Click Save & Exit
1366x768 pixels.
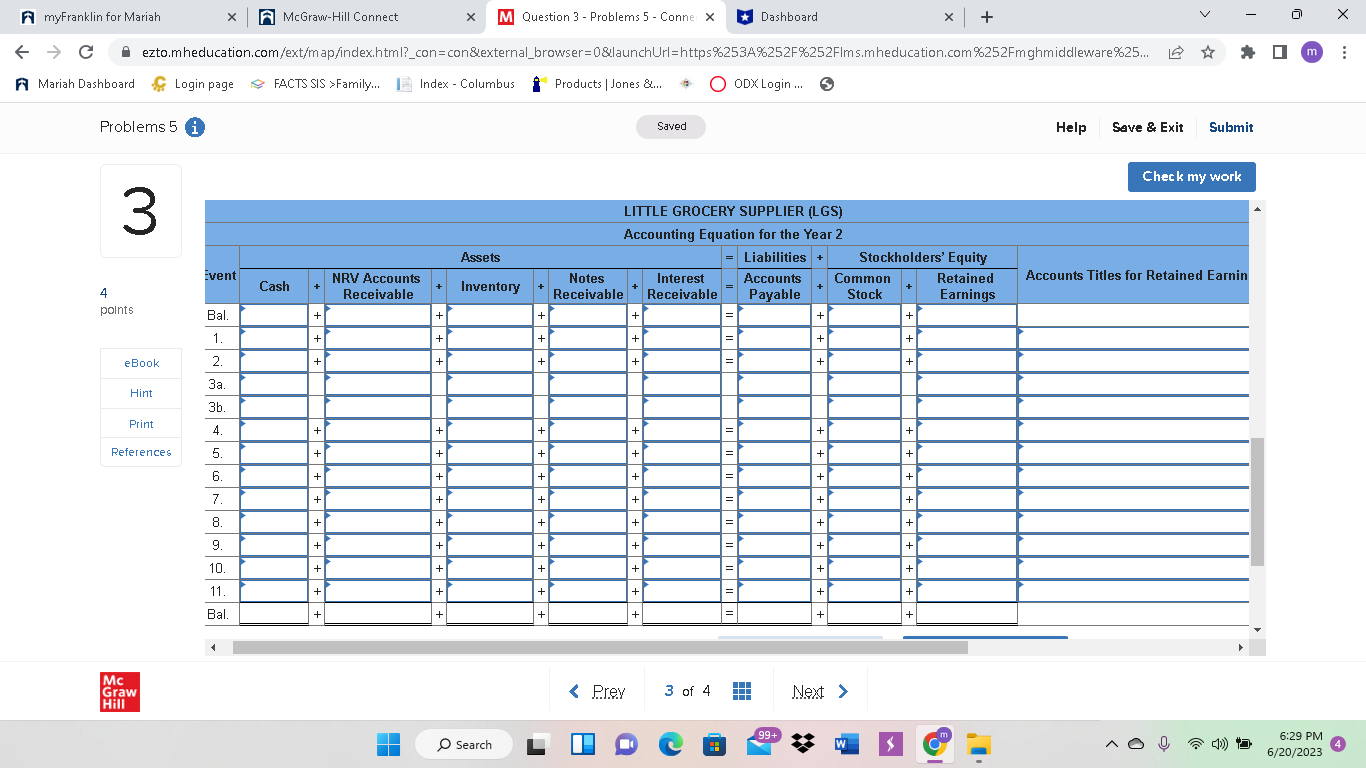1148,127
